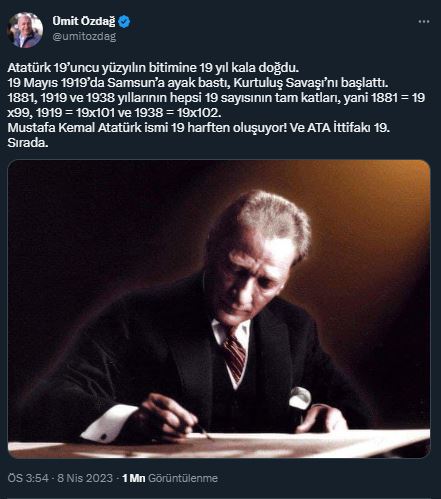Click the line "Mustafa Kemal Atatürk ismi 19 harften"
Image resolution: width=441 pixels, height=499 pixels.
(x=198, y=128)
